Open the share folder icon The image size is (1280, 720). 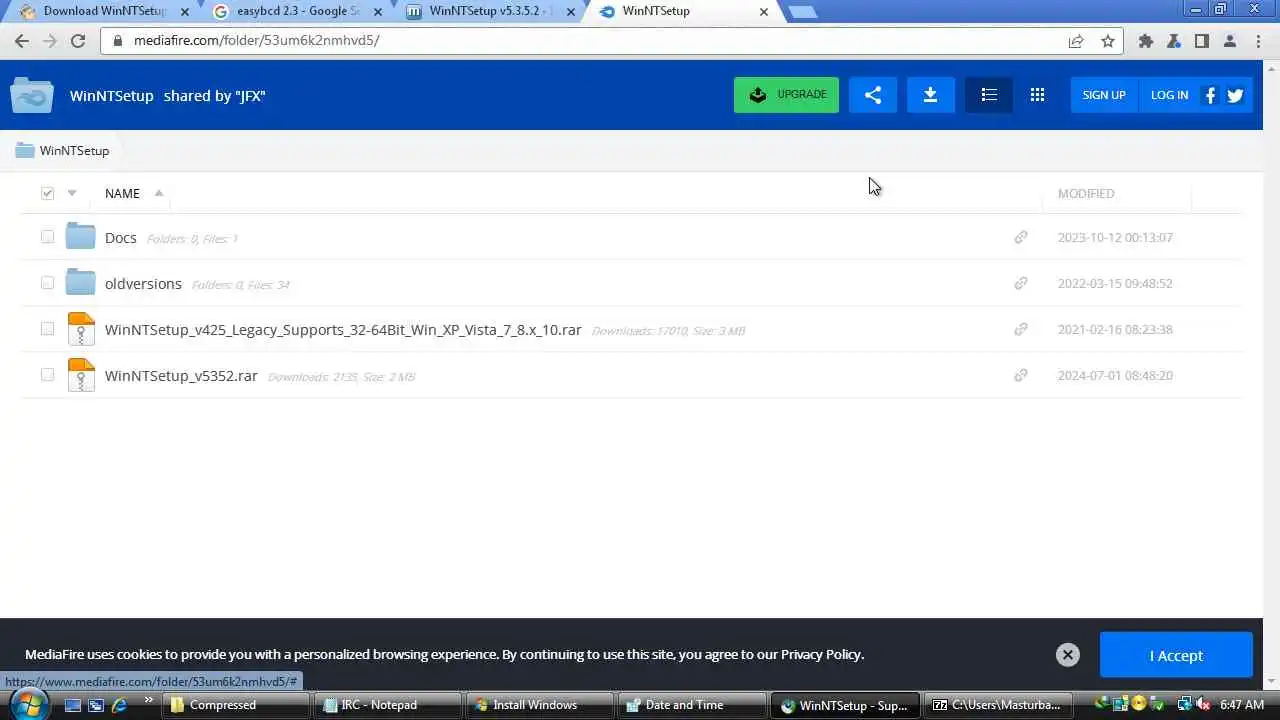873,95
